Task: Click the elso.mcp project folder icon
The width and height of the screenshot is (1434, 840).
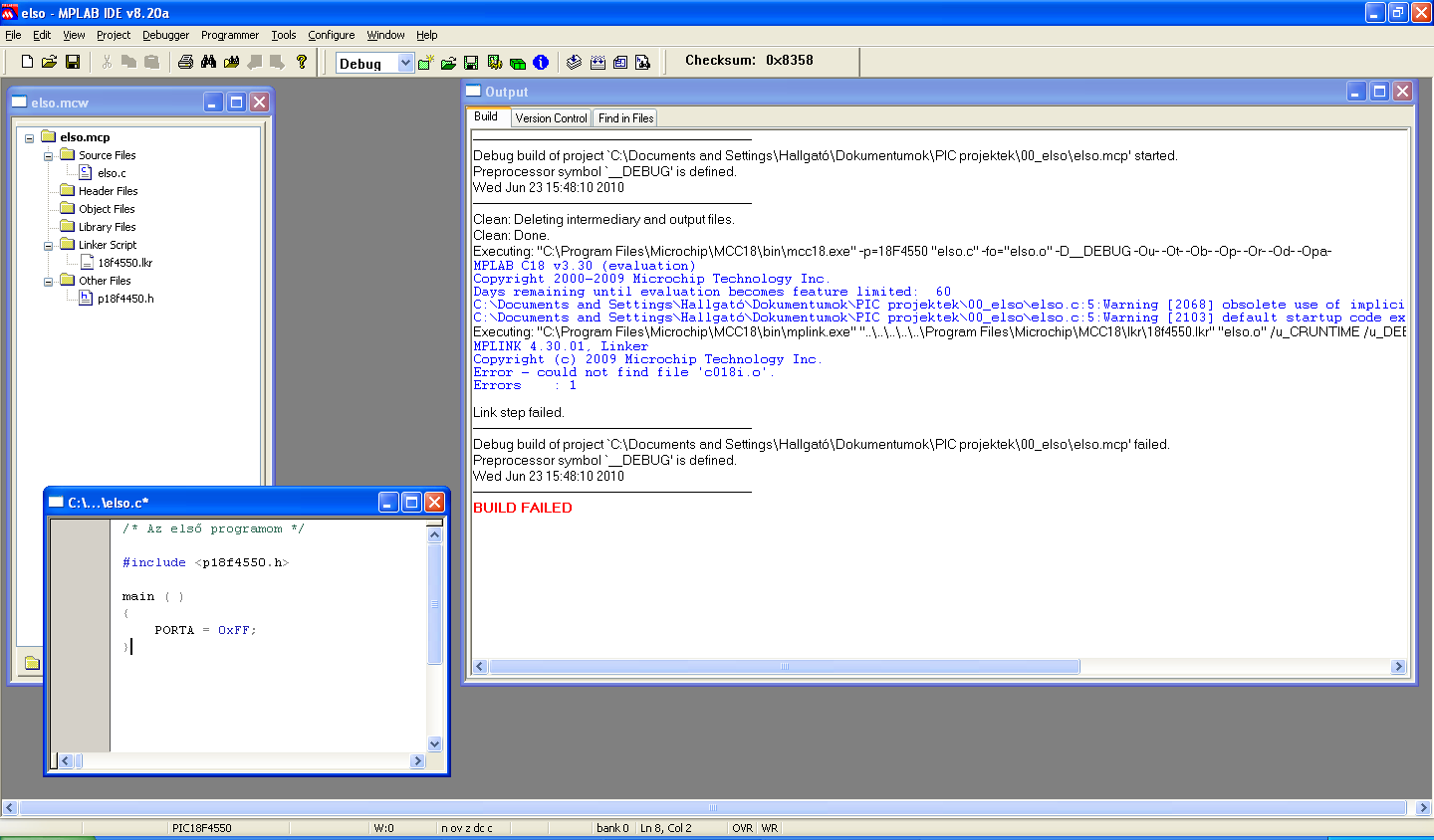Action: click(x=48, y=136)
